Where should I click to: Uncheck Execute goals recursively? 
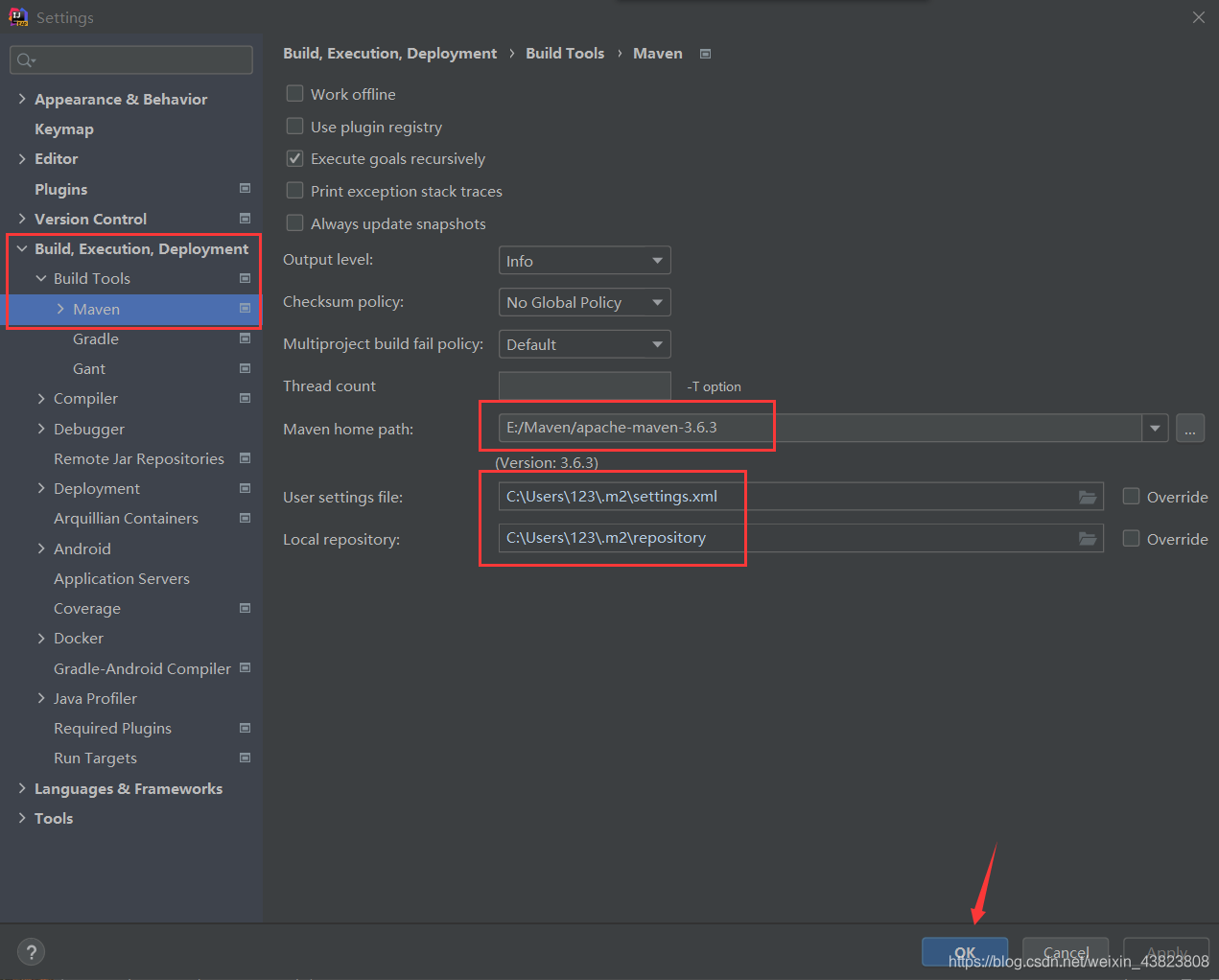pos(295,158)
